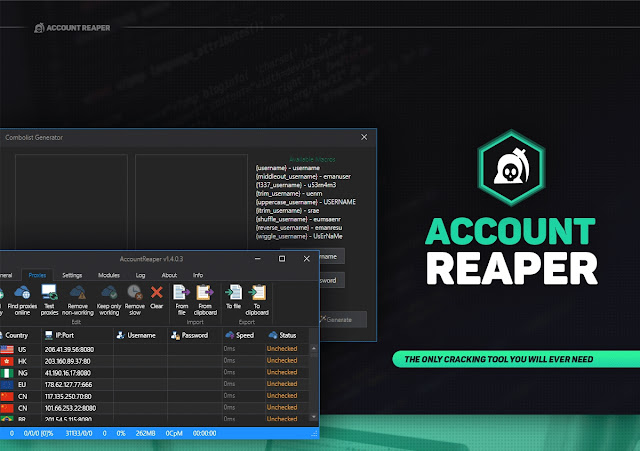Viewport: 640px width, 451px height.
Task: Open the About tab
Action: pyautogui.click(x=169, y=275)
